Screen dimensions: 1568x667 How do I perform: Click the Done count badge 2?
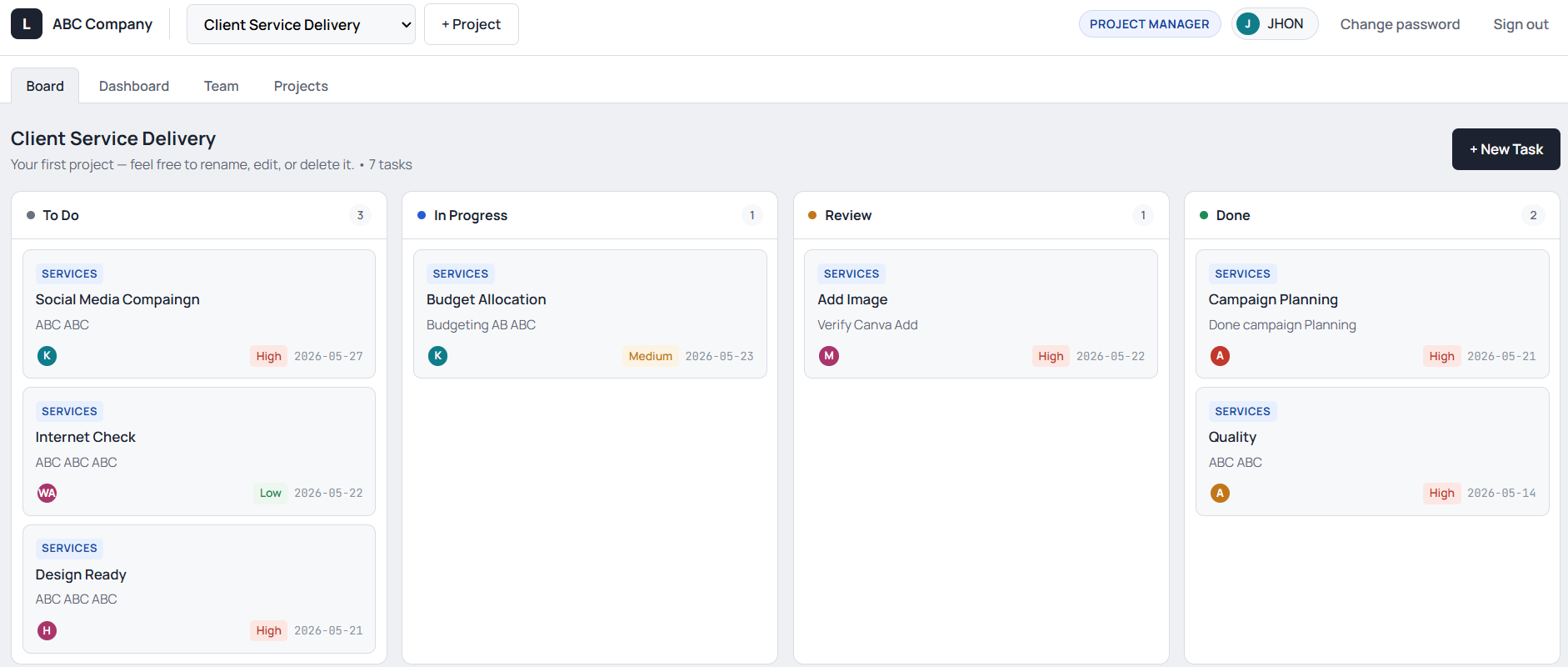(x=1533, y=215)
